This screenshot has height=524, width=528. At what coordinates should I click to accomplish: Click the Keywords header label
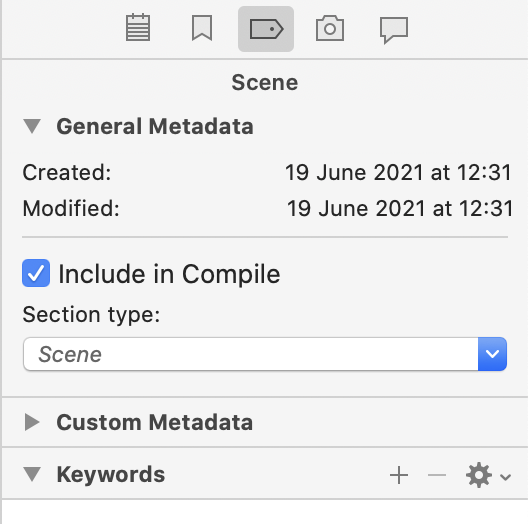pos(111,474)
